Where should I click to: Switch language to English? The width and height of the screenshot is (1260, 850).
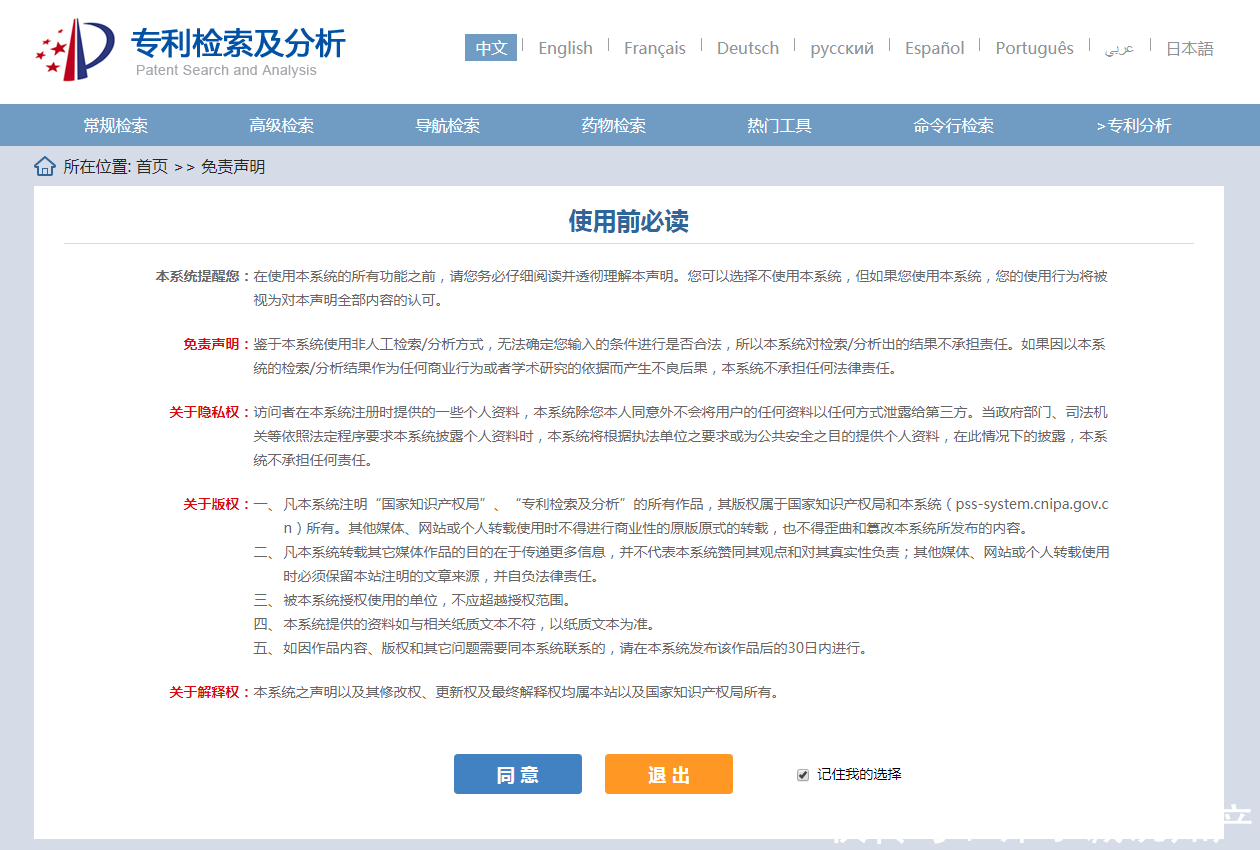click(x=565, y=47)
